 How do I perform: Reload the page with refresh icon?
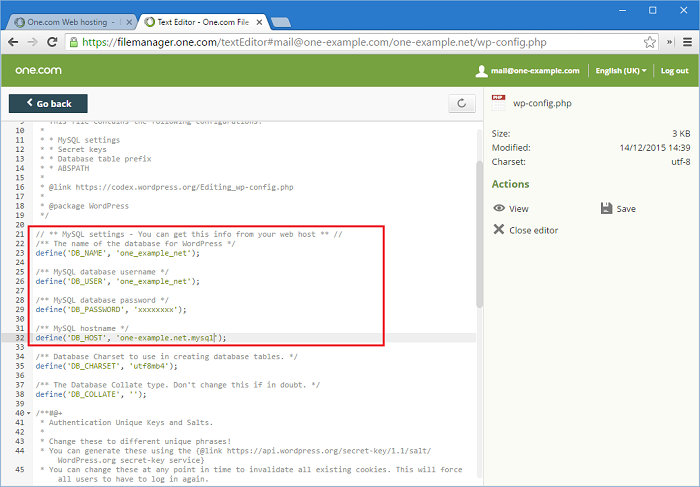[52, 42]
